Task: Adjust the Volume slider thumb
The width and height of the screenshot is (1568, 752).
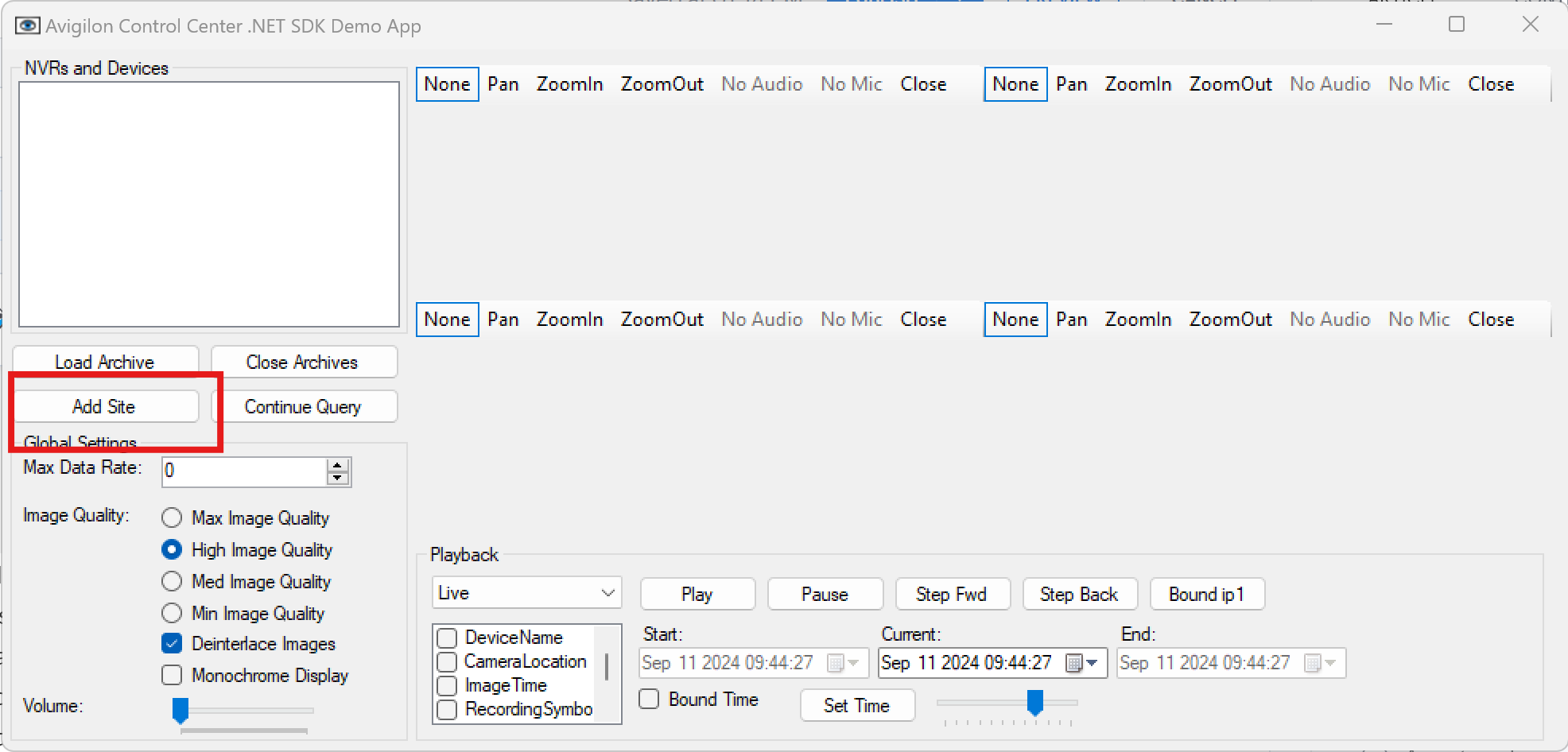Action: point(180,710)
